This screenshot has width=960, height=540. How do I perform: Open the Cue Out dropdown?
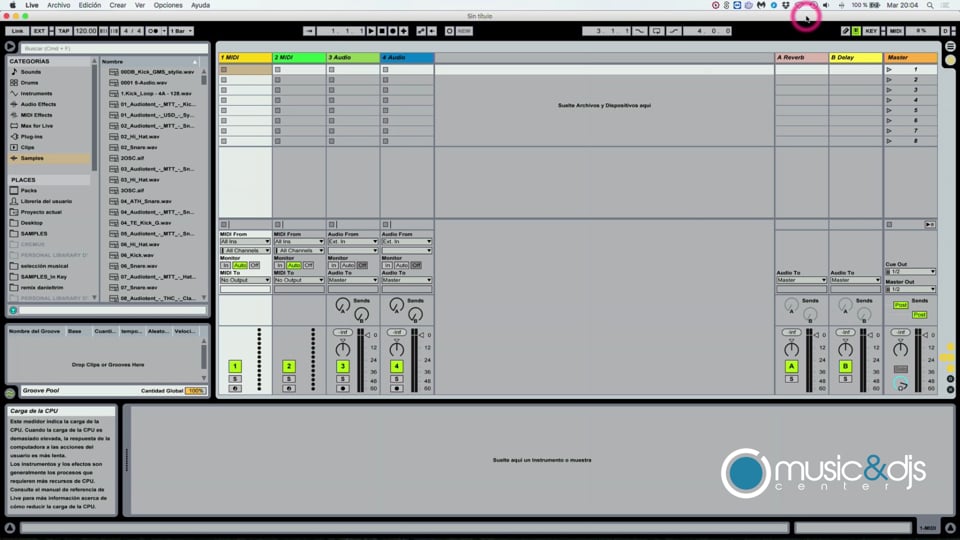click(910, 271)
